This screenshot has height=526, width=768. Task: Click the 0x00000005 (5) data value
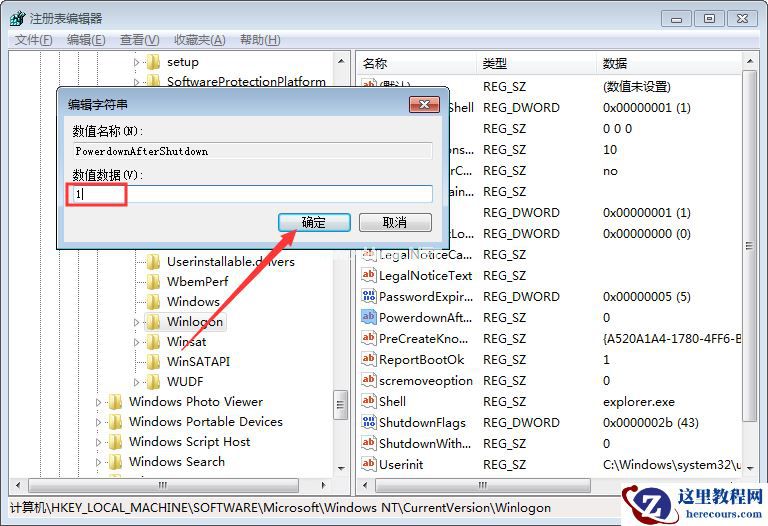pyautogui.click(x=647, y=296)
